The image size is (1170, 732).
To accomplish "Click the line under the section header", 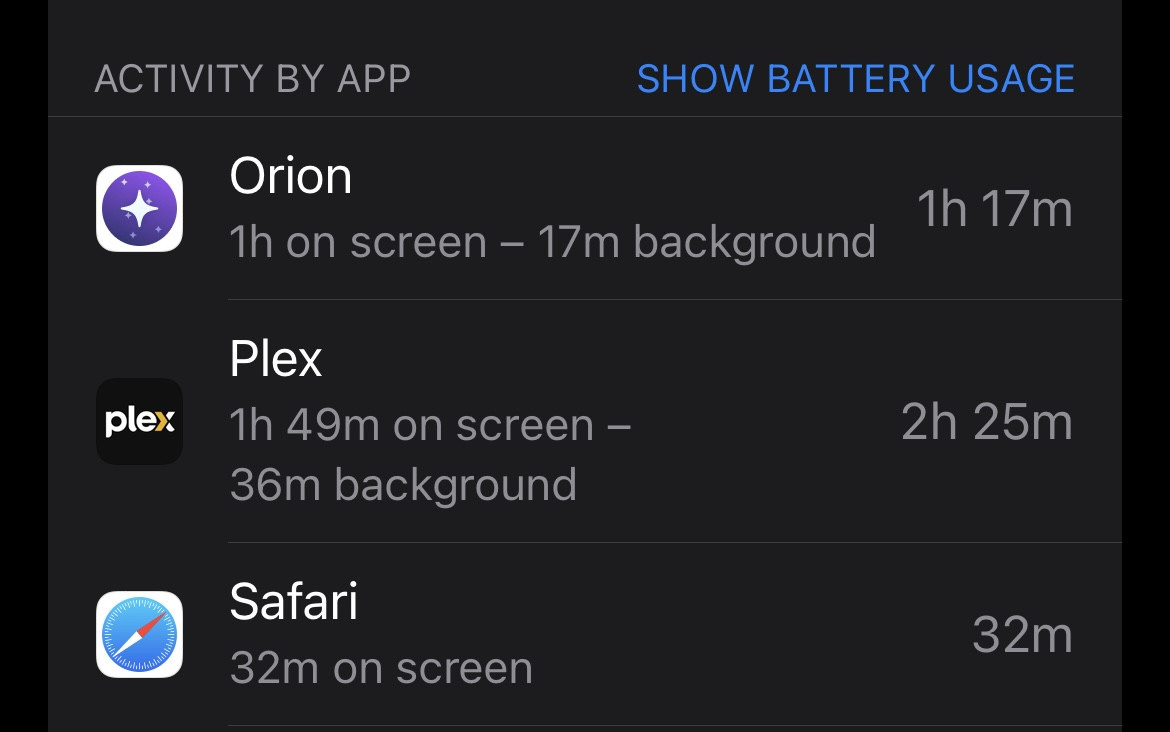I will tap(584, 117).
